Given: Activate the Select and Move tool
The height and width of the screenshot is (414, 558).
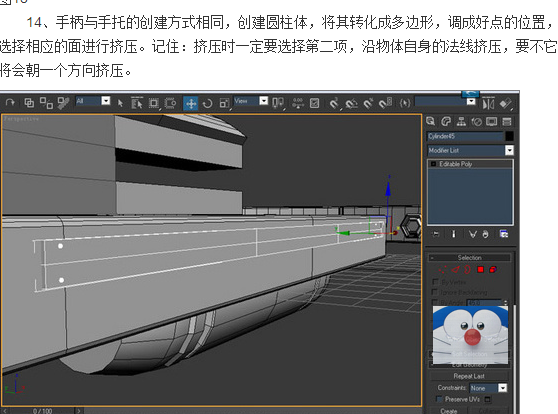Looking at the screenshot, I should (x=191, y=104).
